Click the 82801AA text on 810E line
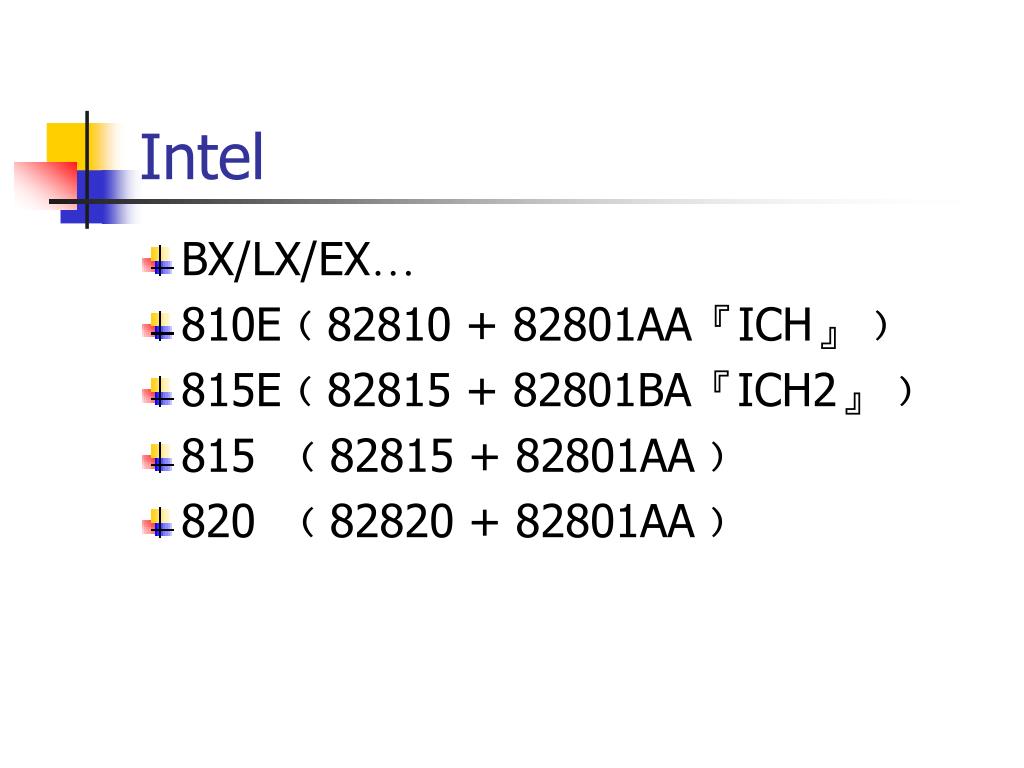This screenshot has height=768, width=1024. [601, 325]
